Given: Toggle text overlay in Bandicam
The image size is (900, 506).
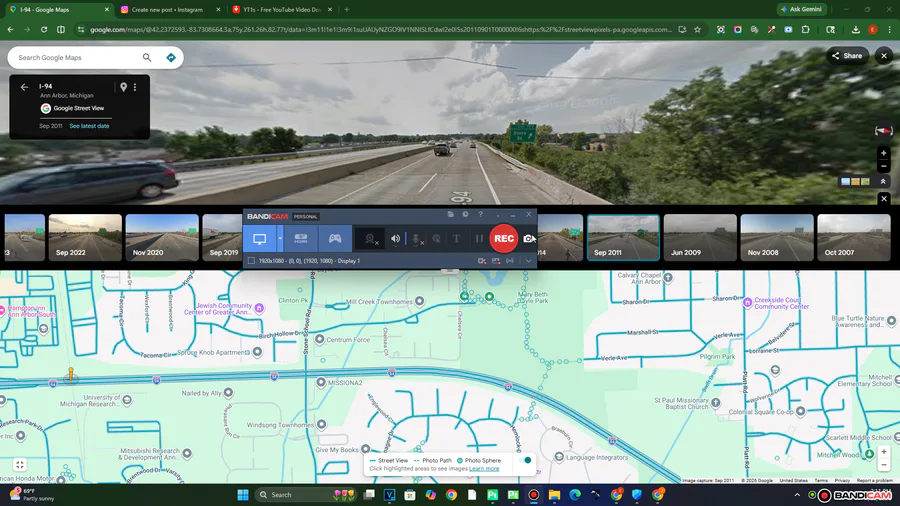Looking at the screenshot, I should (456, 239).
